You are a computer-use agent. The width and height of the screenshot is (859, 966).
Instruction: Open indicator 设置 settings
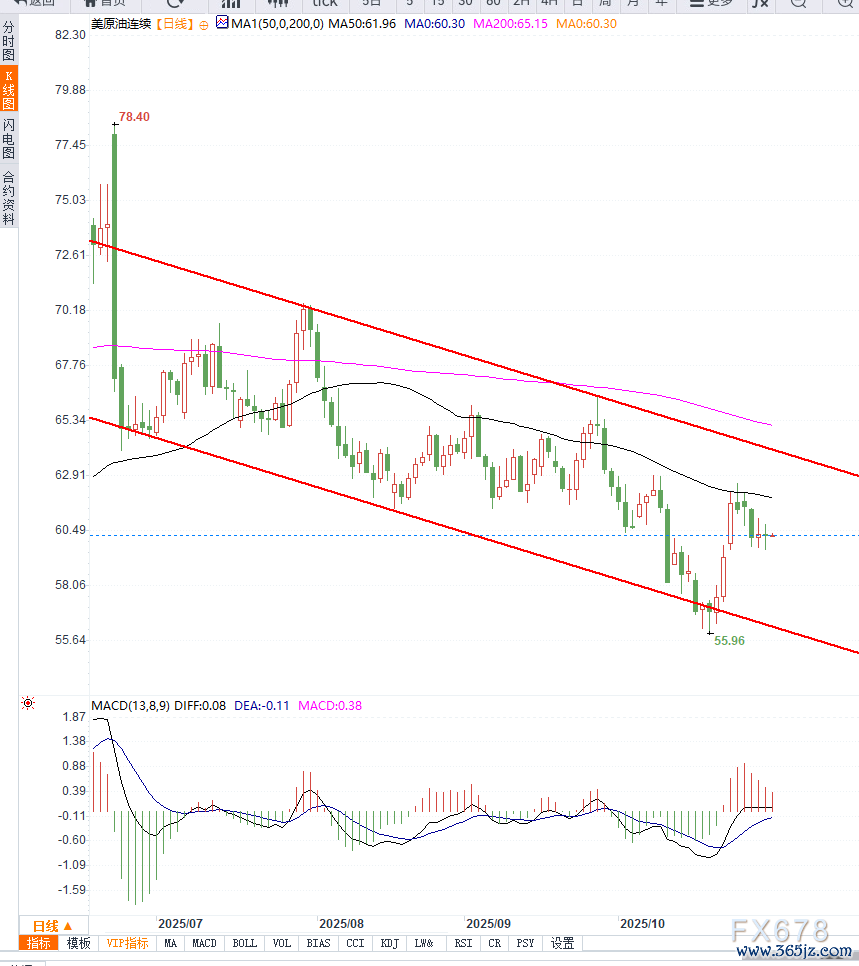563,943
